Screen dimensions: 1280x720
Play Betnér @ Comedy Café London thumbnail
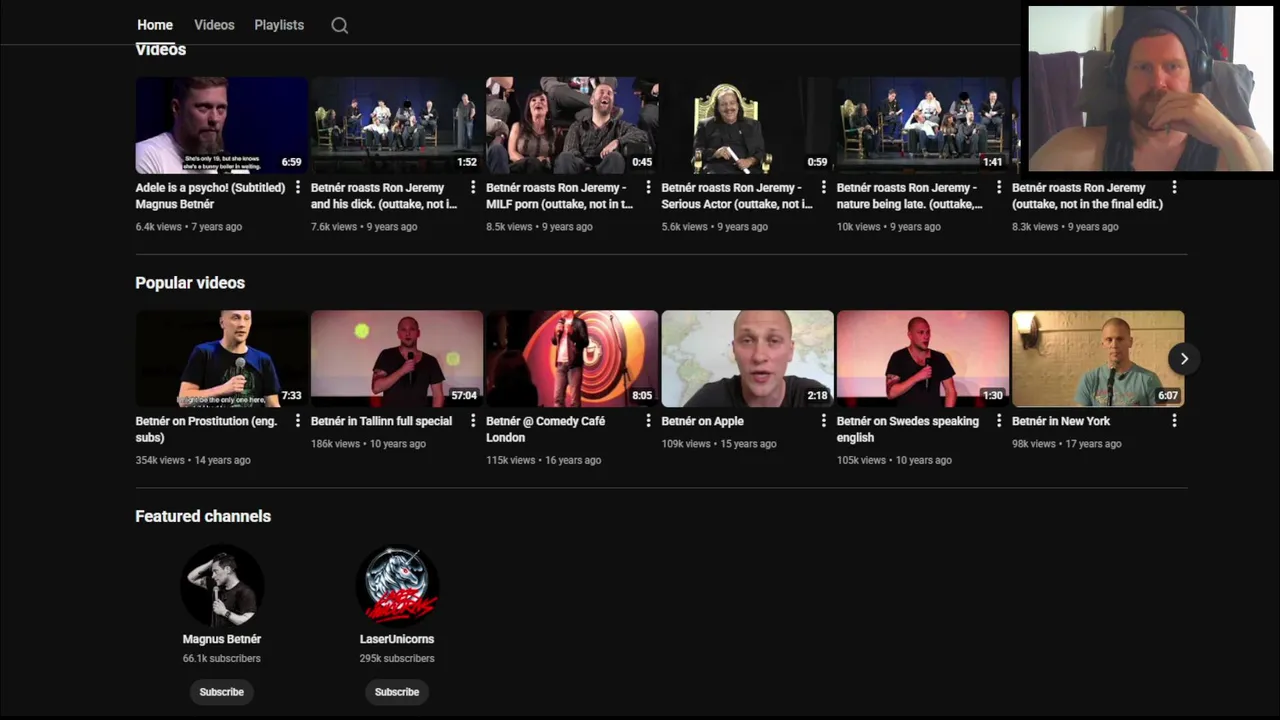point(572,359)
